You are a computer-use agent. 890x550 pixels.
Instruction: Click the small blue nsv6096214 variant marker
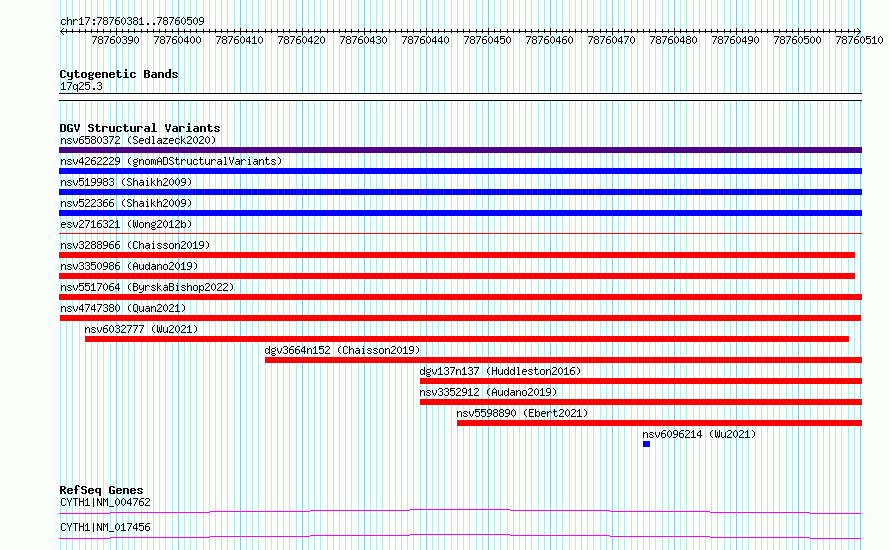646,444
